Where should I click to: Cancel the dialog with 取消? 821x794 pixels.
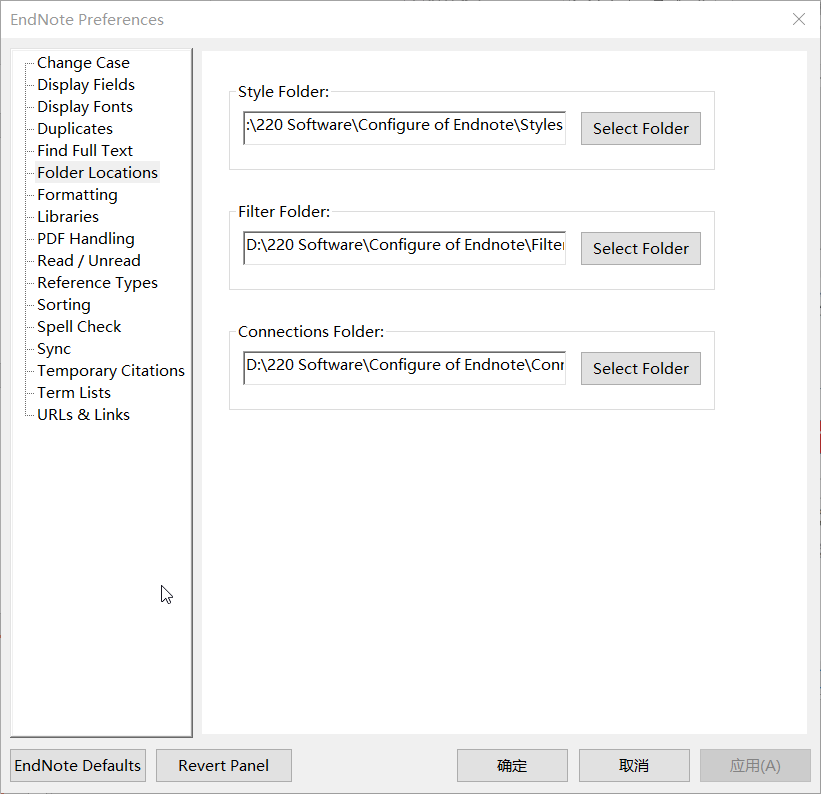click(634, 766)
